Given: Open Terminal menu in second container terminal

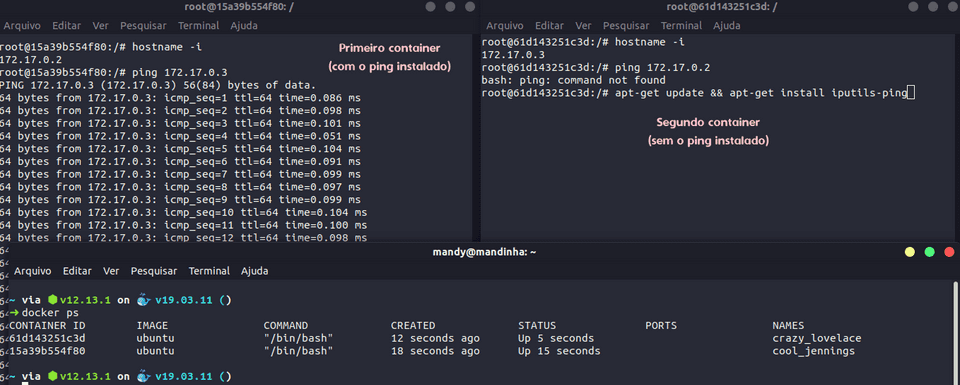Looking at the screenshot, I should pyautogui.click(x=681, y=26).
